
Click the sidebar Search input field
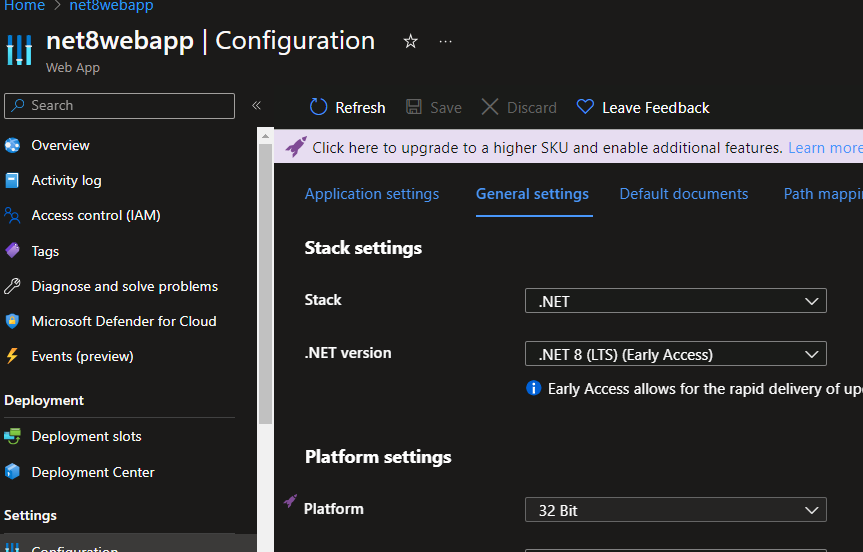[119, 106]
